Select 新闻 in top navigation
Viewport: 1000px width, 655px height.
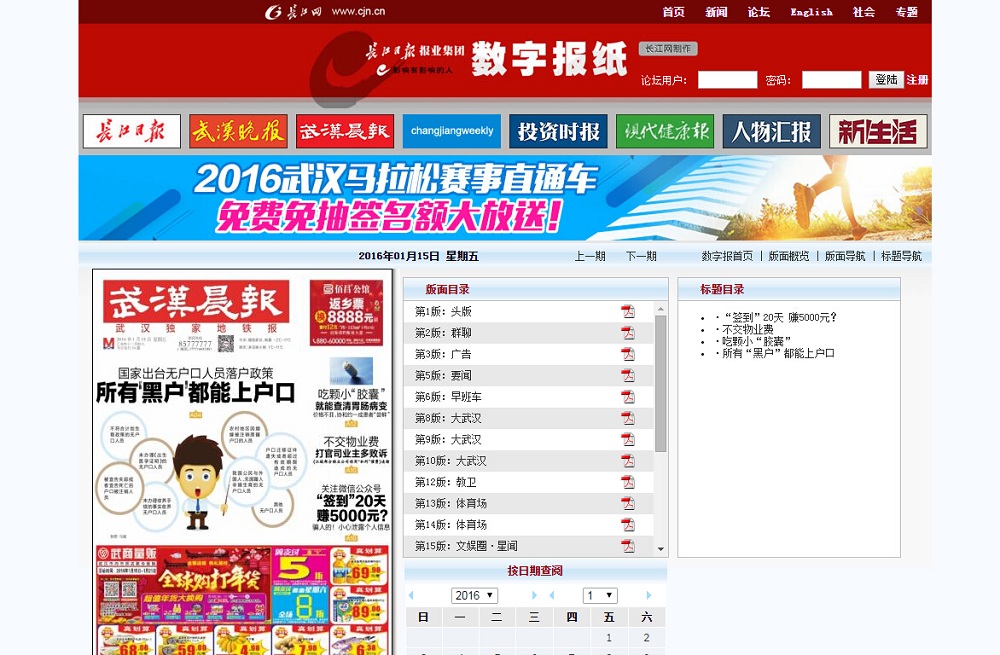(x=716, y=12)
